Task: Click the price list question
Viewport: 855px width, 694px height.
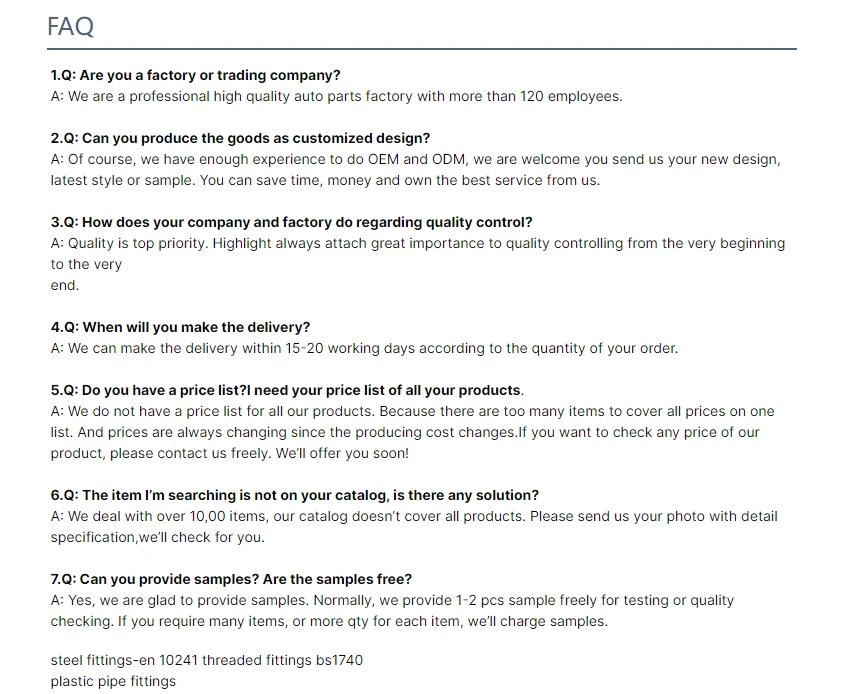Action: pyautogui.click(x=286, y=390)
